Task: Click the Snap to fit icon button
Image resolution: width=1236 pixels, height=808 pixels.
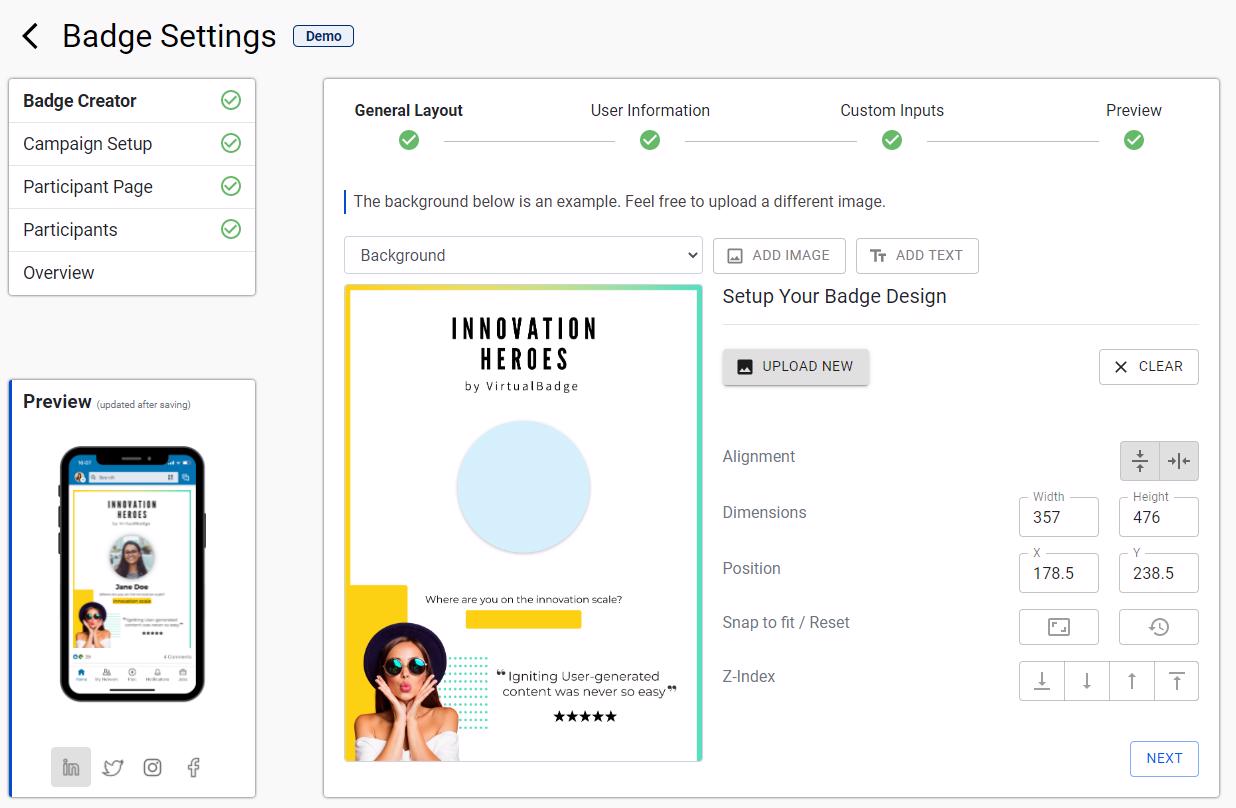Action: coord(1058,627)
